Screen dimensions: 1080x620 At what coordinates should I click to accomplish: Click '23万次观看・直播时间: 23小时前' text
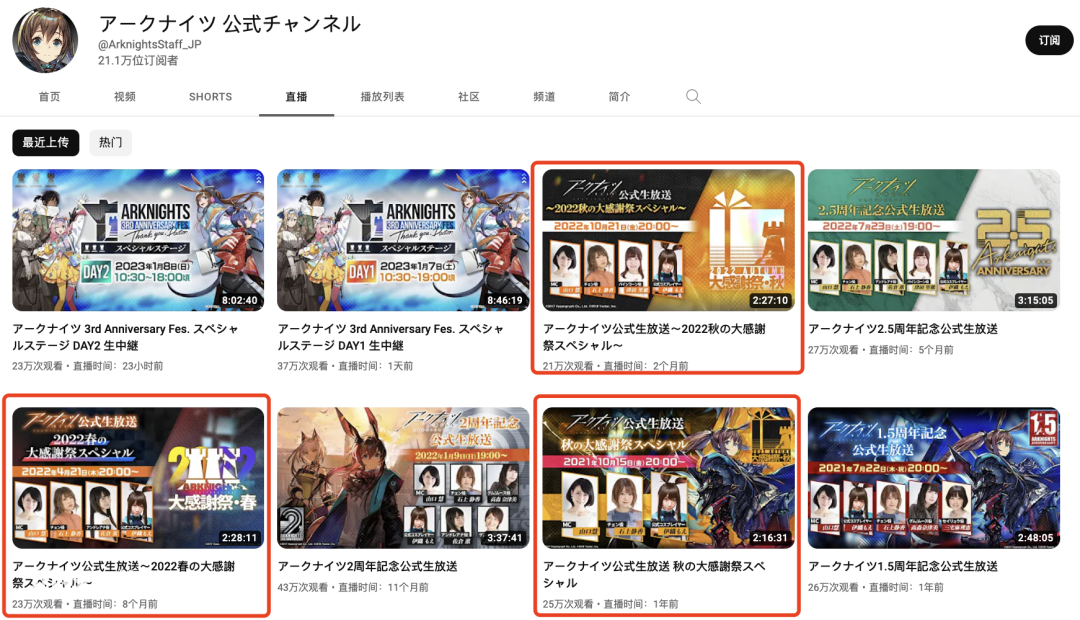pos(87,366)
